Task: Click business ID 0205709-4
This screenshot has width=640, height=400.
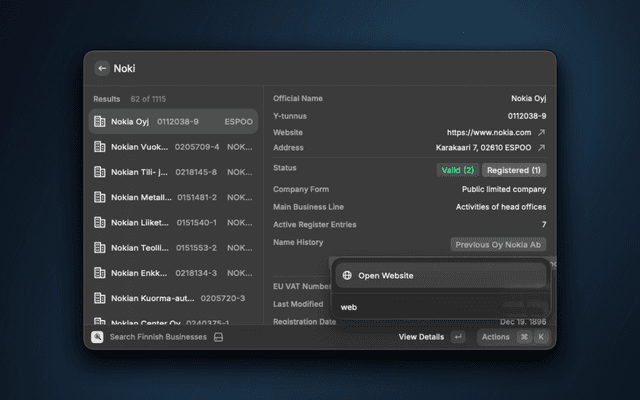Action: point(197,147)
